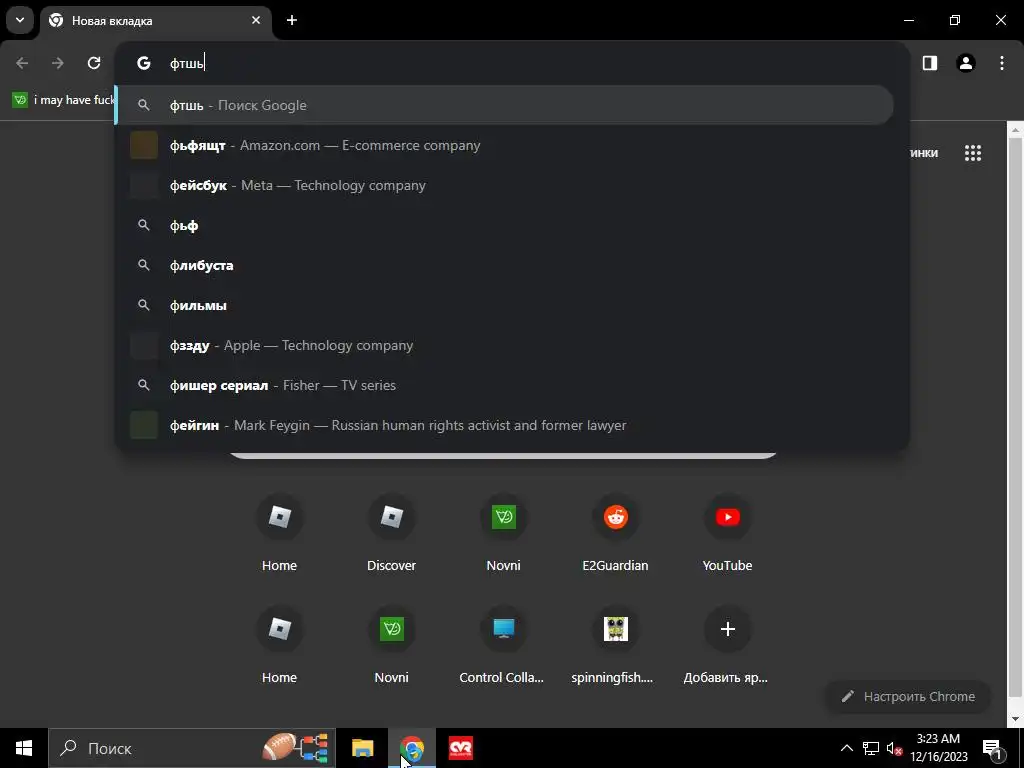The width and height of the screenshot is (1024, 768).
Task: Click the taskbar 'Поиск' search box
Action: [192, 748]
